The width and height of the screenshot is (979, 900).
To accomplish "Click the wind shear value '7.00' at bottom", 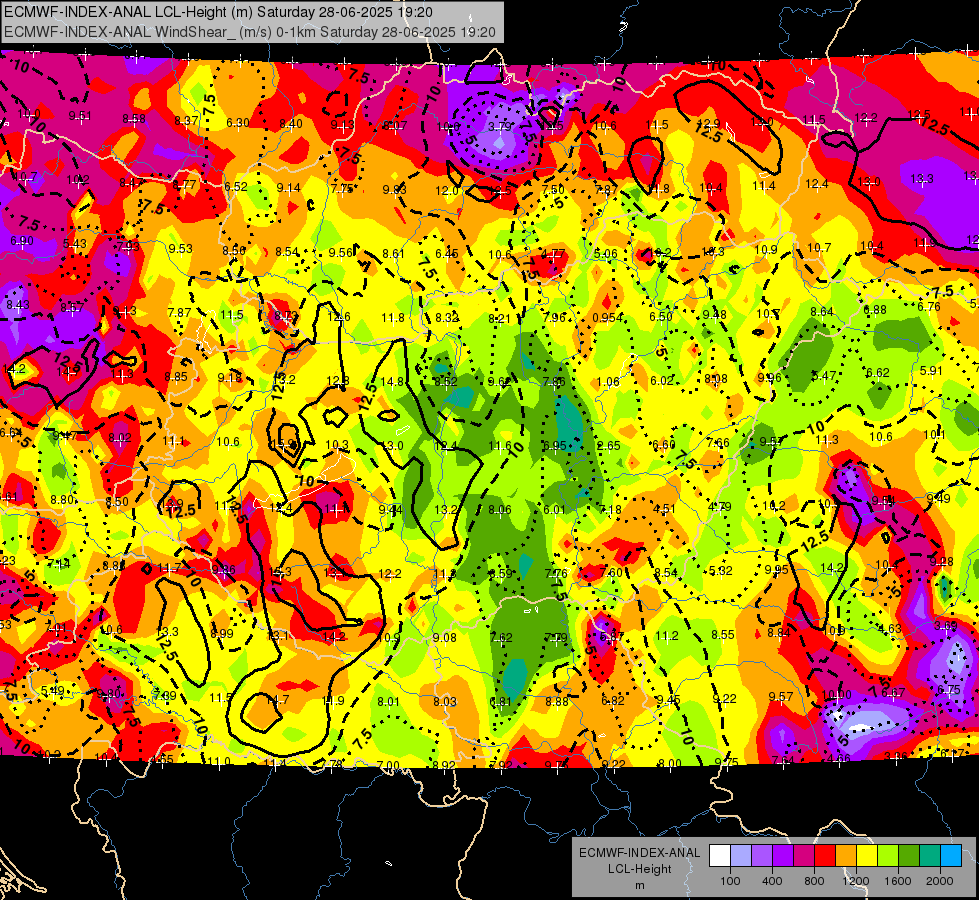I will tap(388, 766).
